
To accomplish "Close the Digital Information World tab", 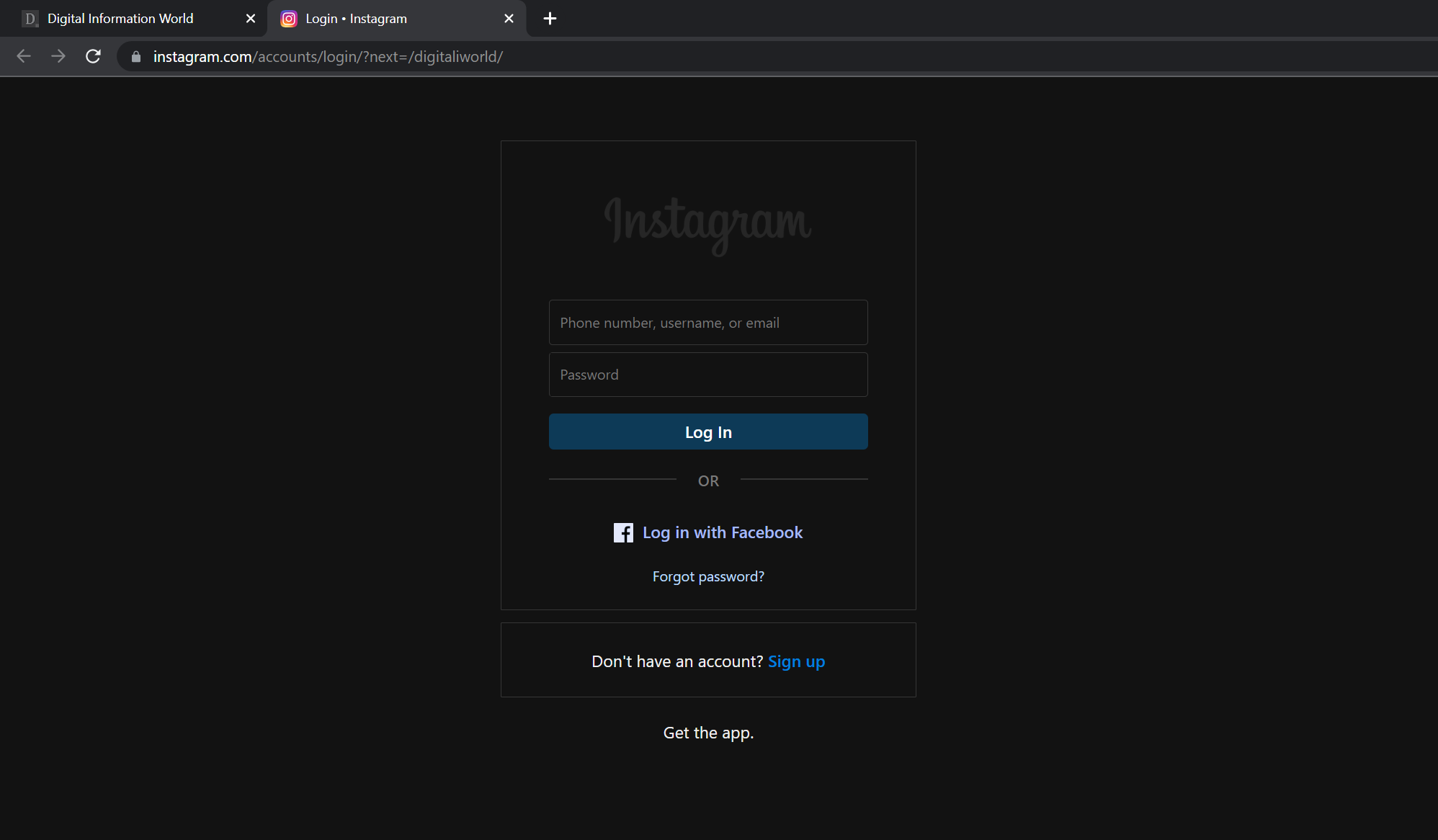I will 251,19.
